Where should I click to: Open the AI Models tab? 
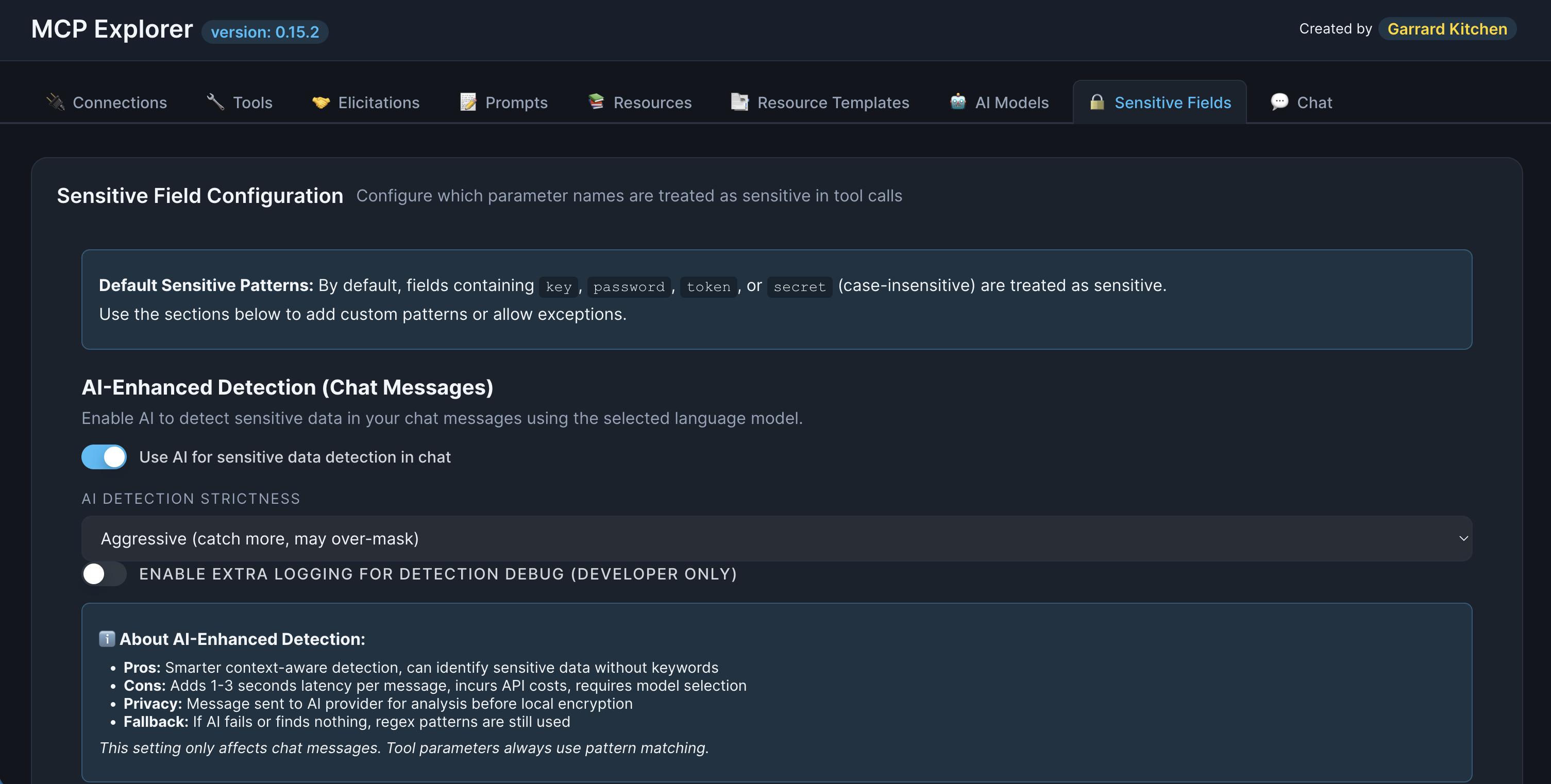1011,103
